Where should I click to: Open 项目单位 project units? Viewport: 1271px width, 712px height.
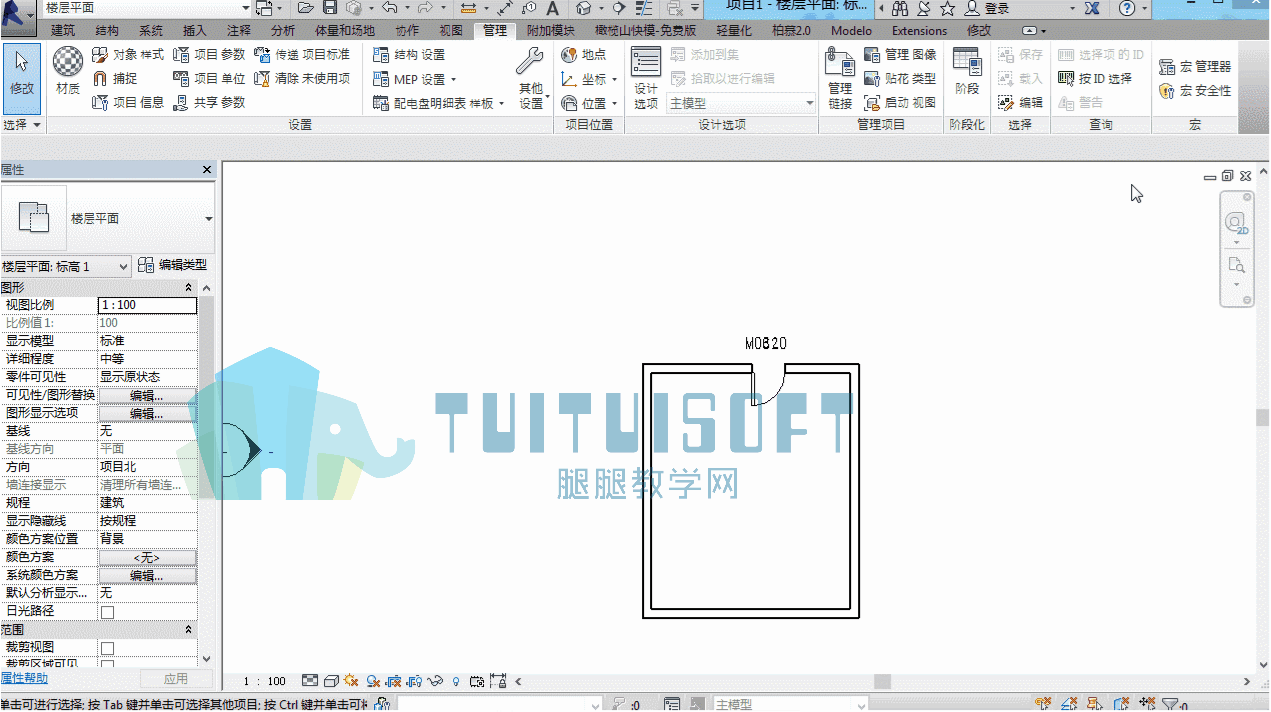(209, 78)
